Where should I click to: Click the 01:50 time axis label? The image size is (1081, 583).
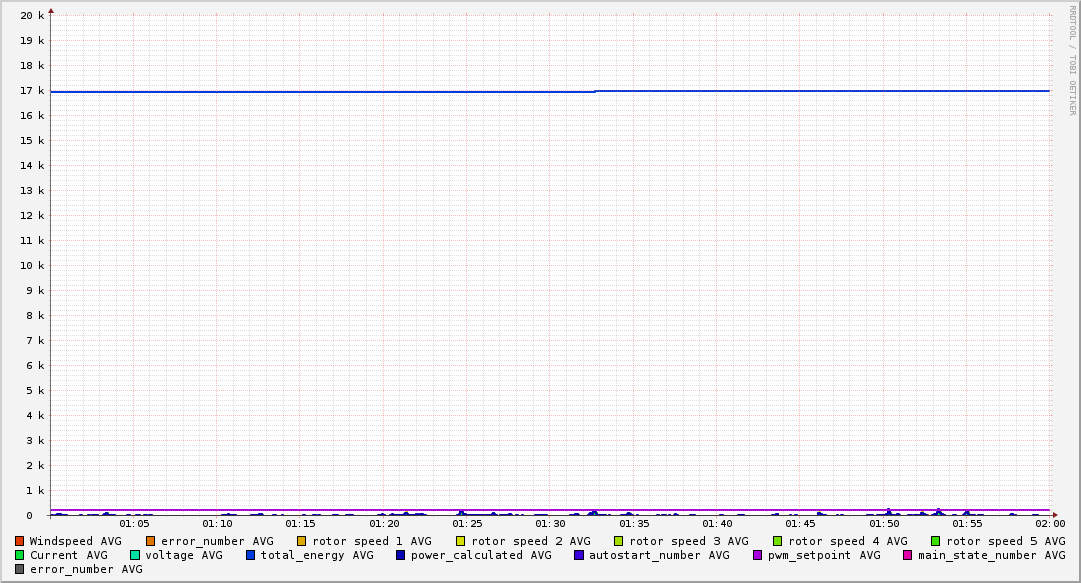coord(884,524)
